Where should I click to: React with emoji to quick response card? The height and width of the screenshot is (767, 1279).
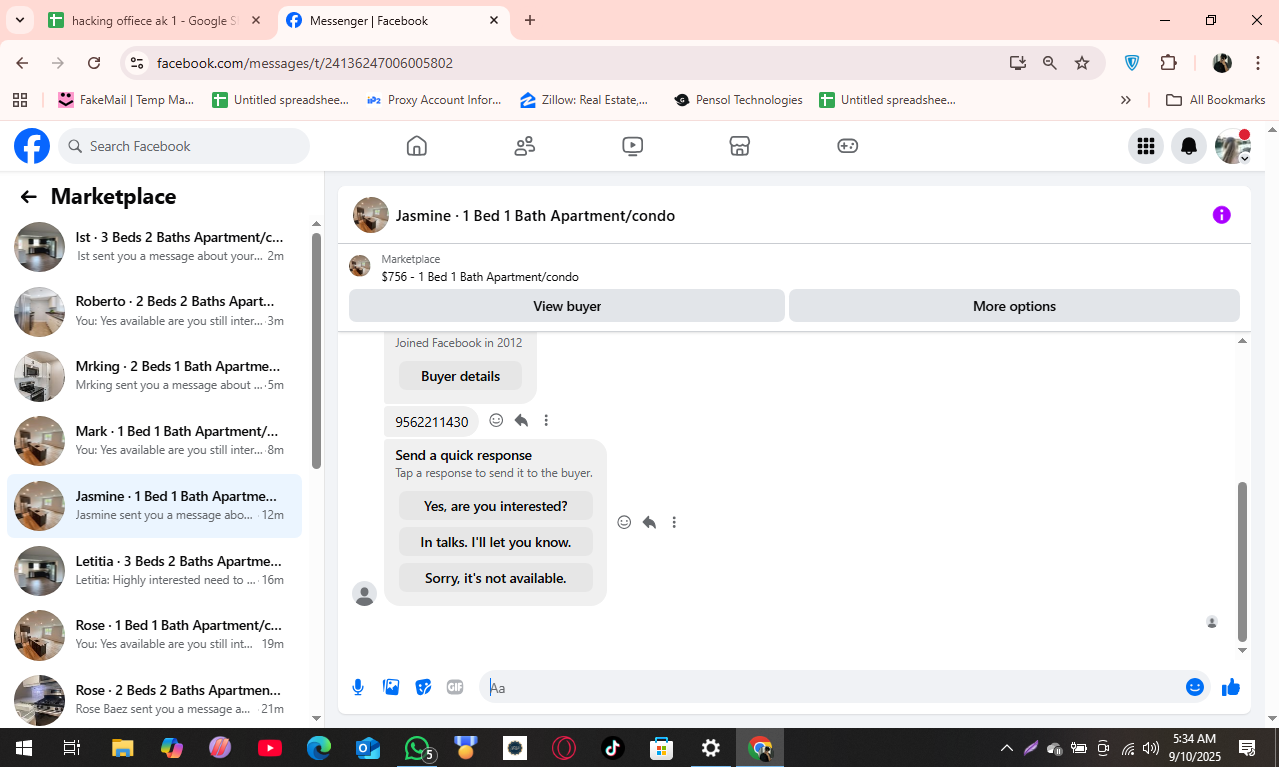click(x=624, y=522)
